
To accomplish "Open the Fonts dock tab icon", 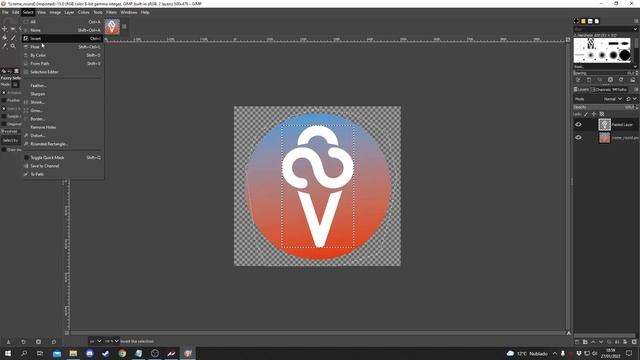I will click(x=590, y=21).
